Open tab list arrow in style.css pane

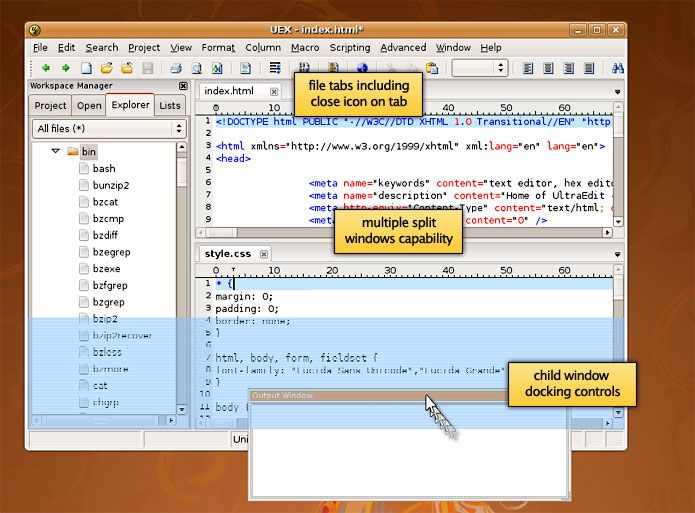[x=617, y=254]
